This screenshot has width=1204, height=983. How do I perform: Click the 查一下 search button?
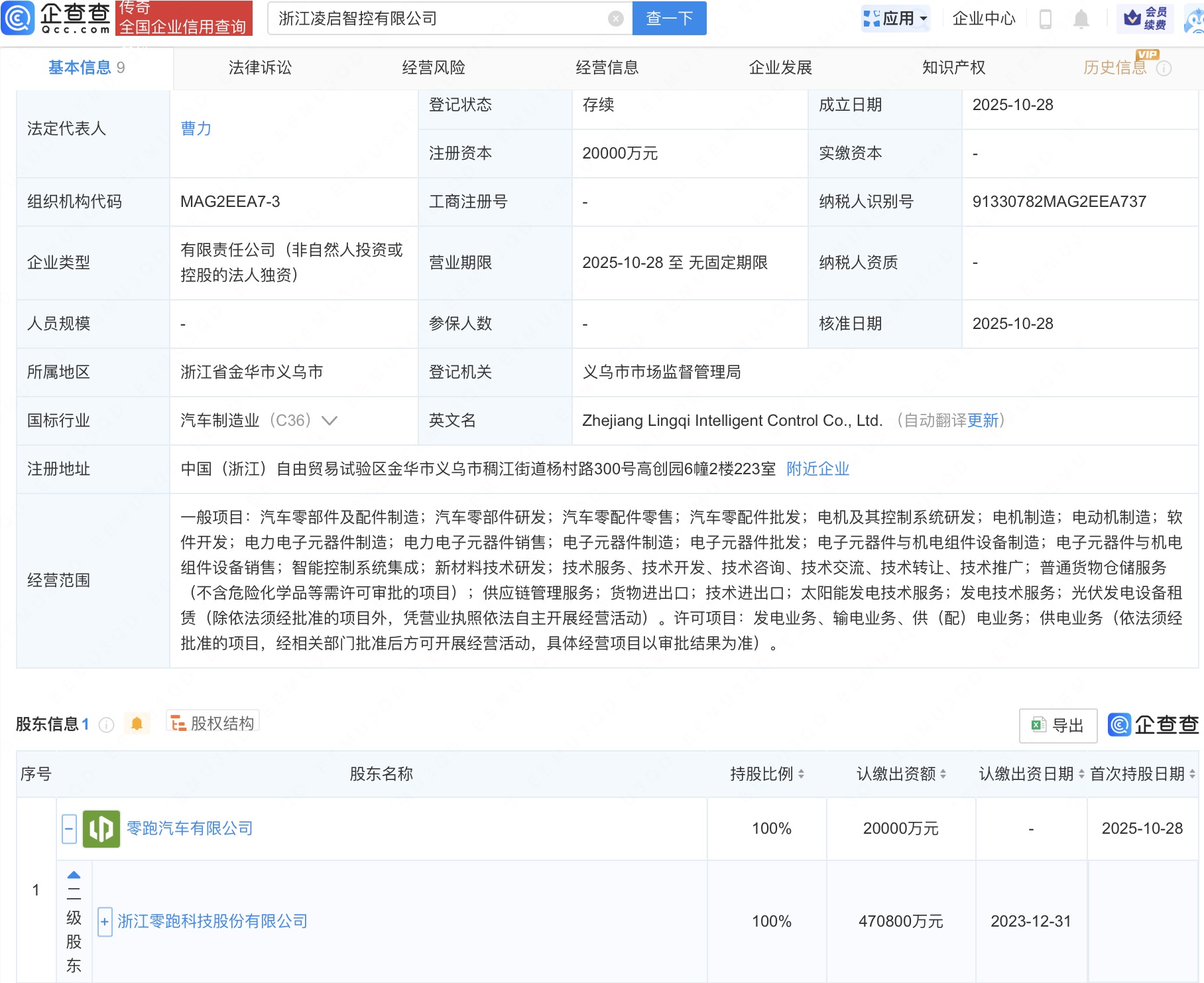(x=668, y=18)
